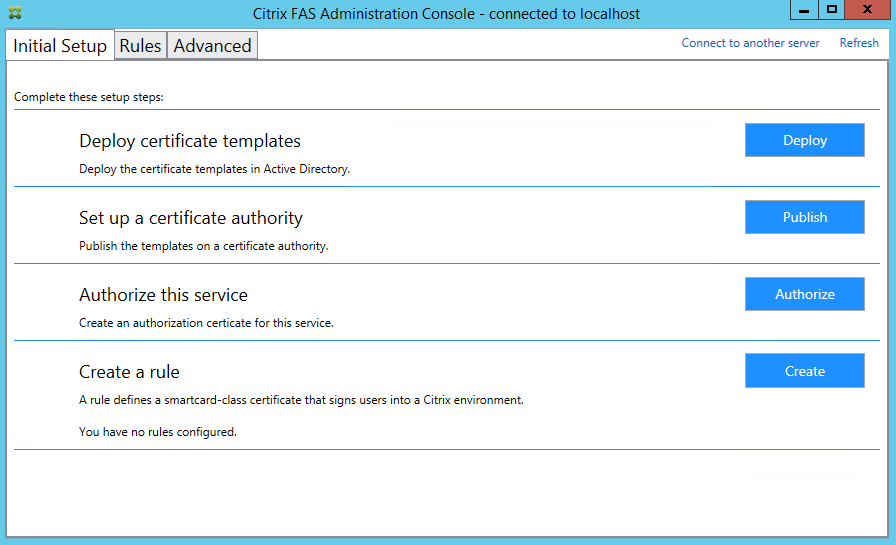Switch to the Initial Setup tab
This screenshot has width=896, height=545.
(60, 45)
